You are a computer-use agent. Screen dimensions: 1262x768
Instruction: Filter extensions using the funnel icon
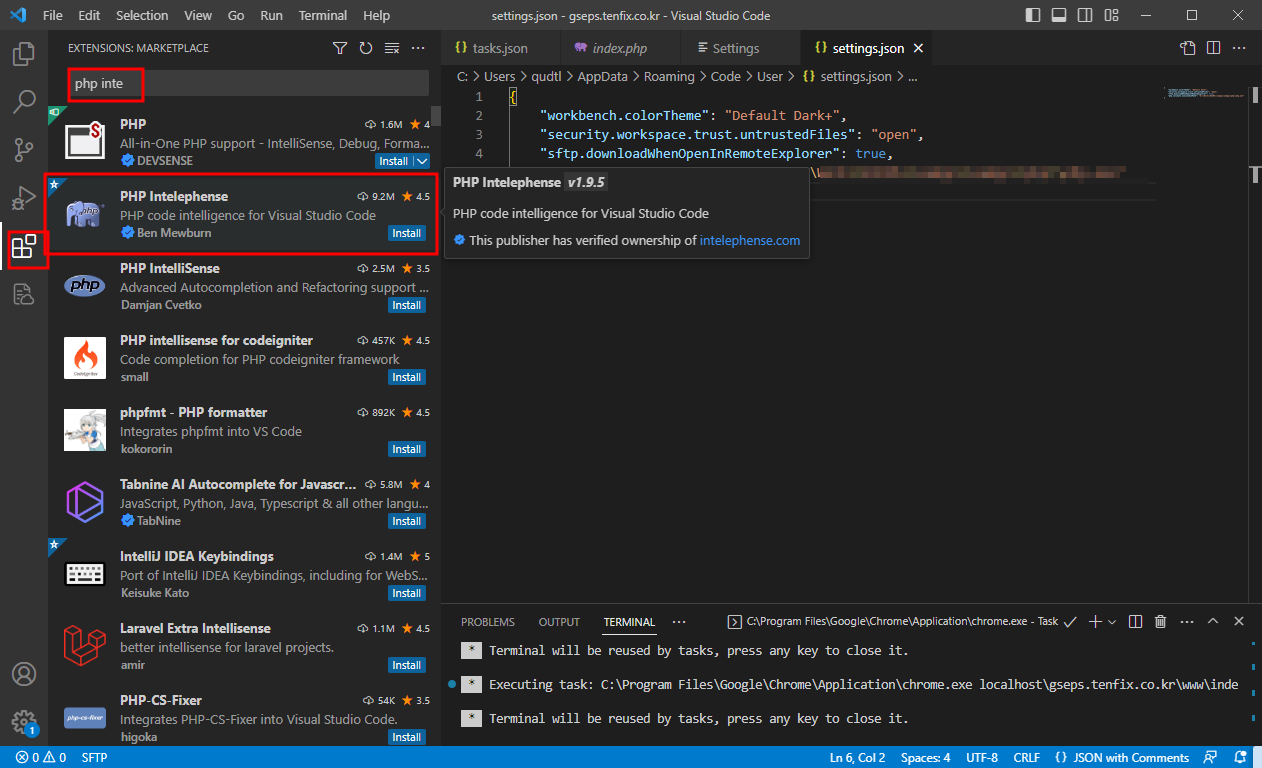point(340,48)
